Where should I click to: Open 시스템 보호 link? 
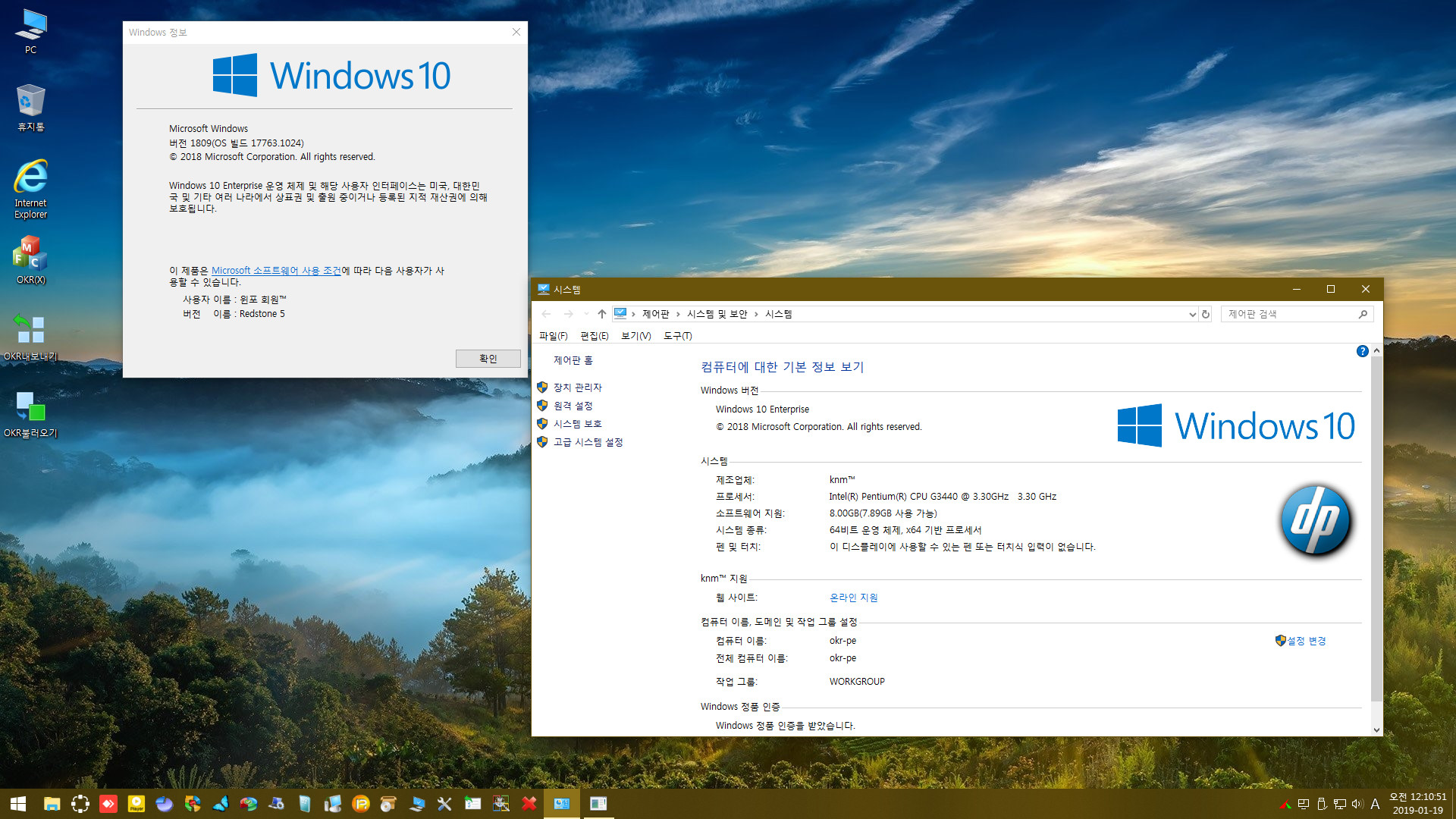tap(578, 424)
